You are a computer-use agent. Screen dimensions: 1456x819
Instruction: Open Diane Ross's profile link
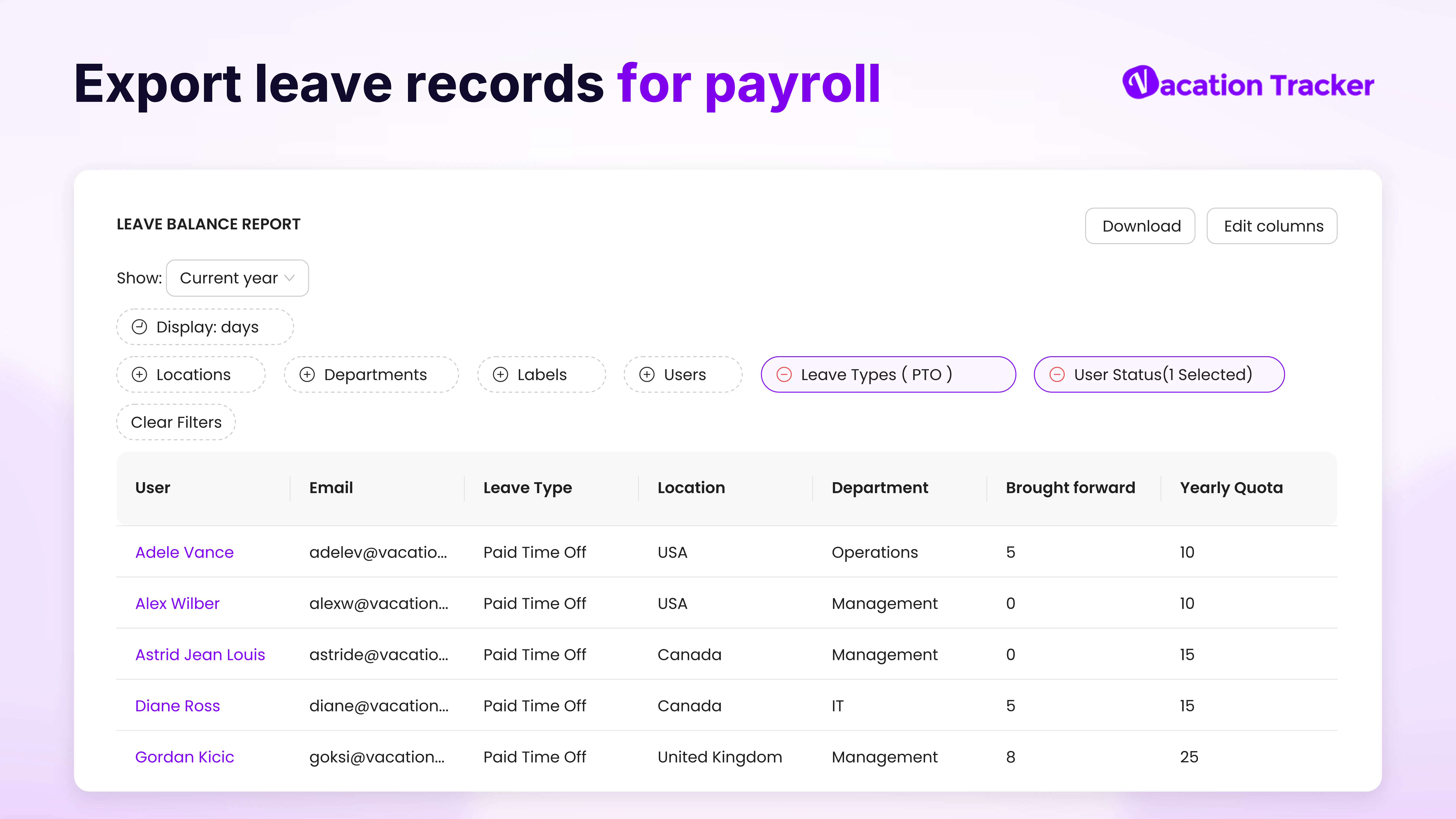[x=177, y=706]
